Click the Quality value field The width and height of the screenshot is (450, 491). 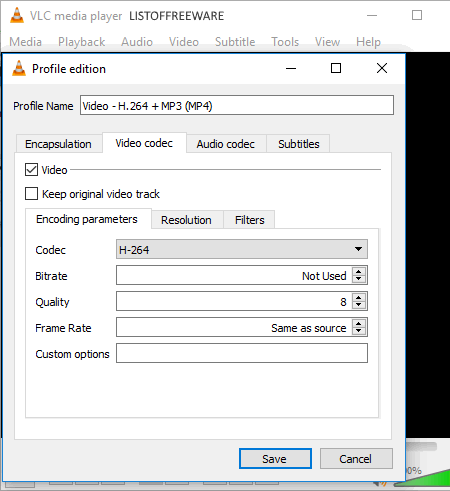(x=234, y=301)
